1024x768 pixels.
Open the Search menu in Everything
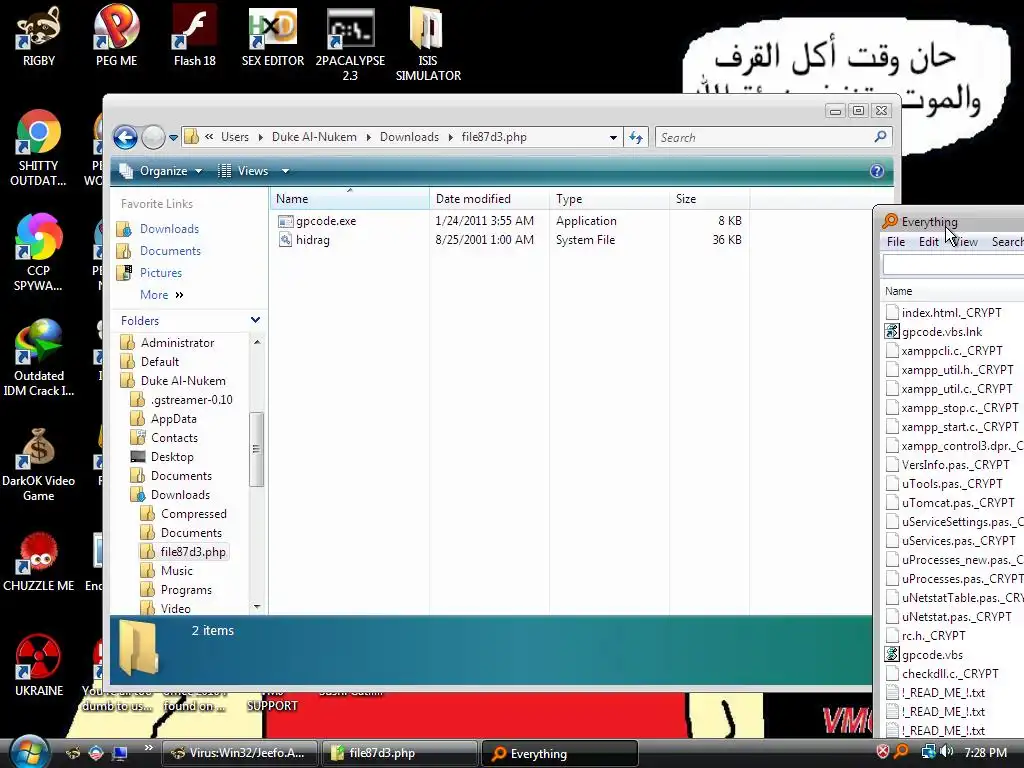[1006, 242]
